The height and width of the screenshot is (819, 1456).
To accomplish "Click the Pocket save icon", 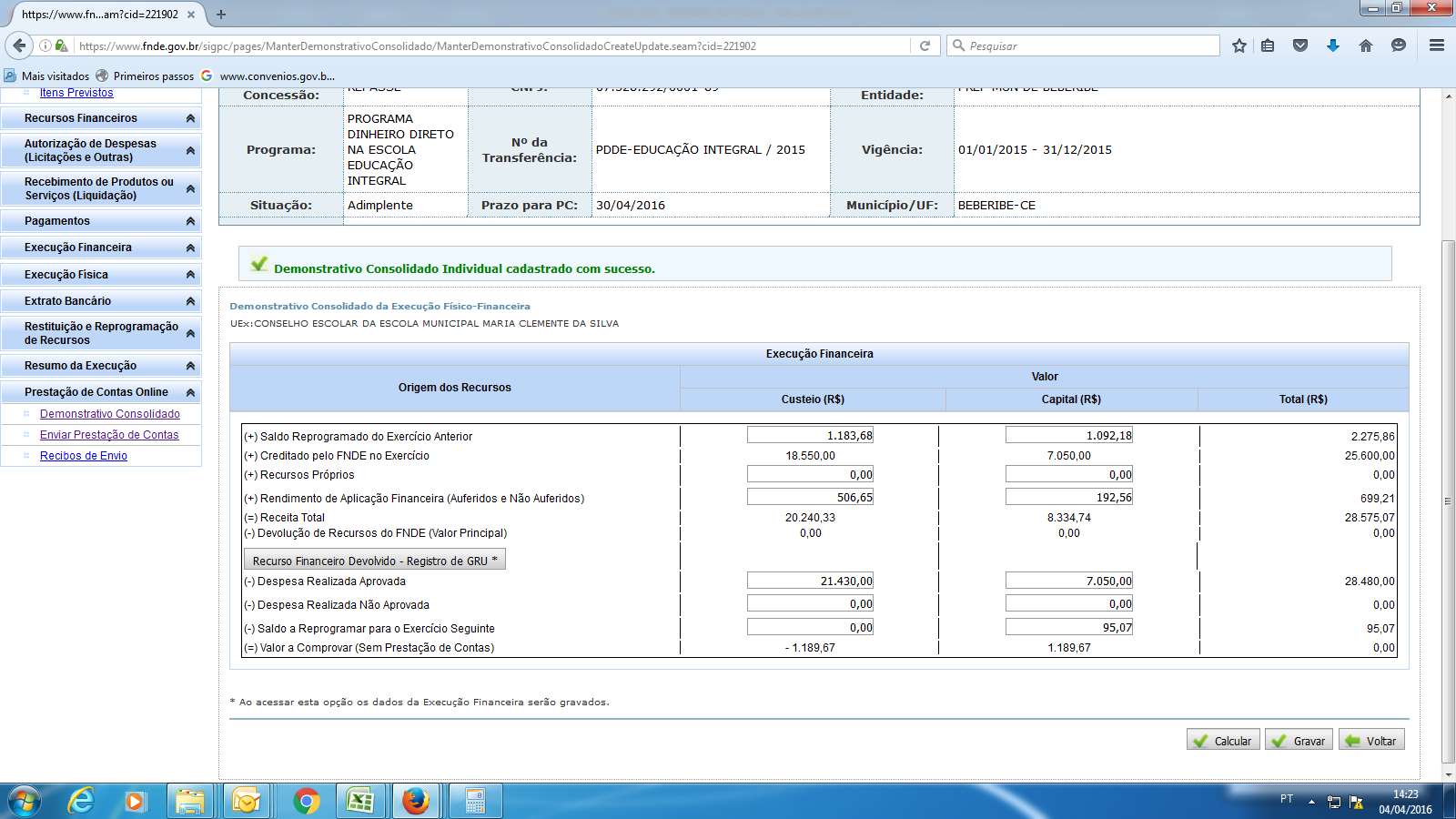I will (1299, 45).
